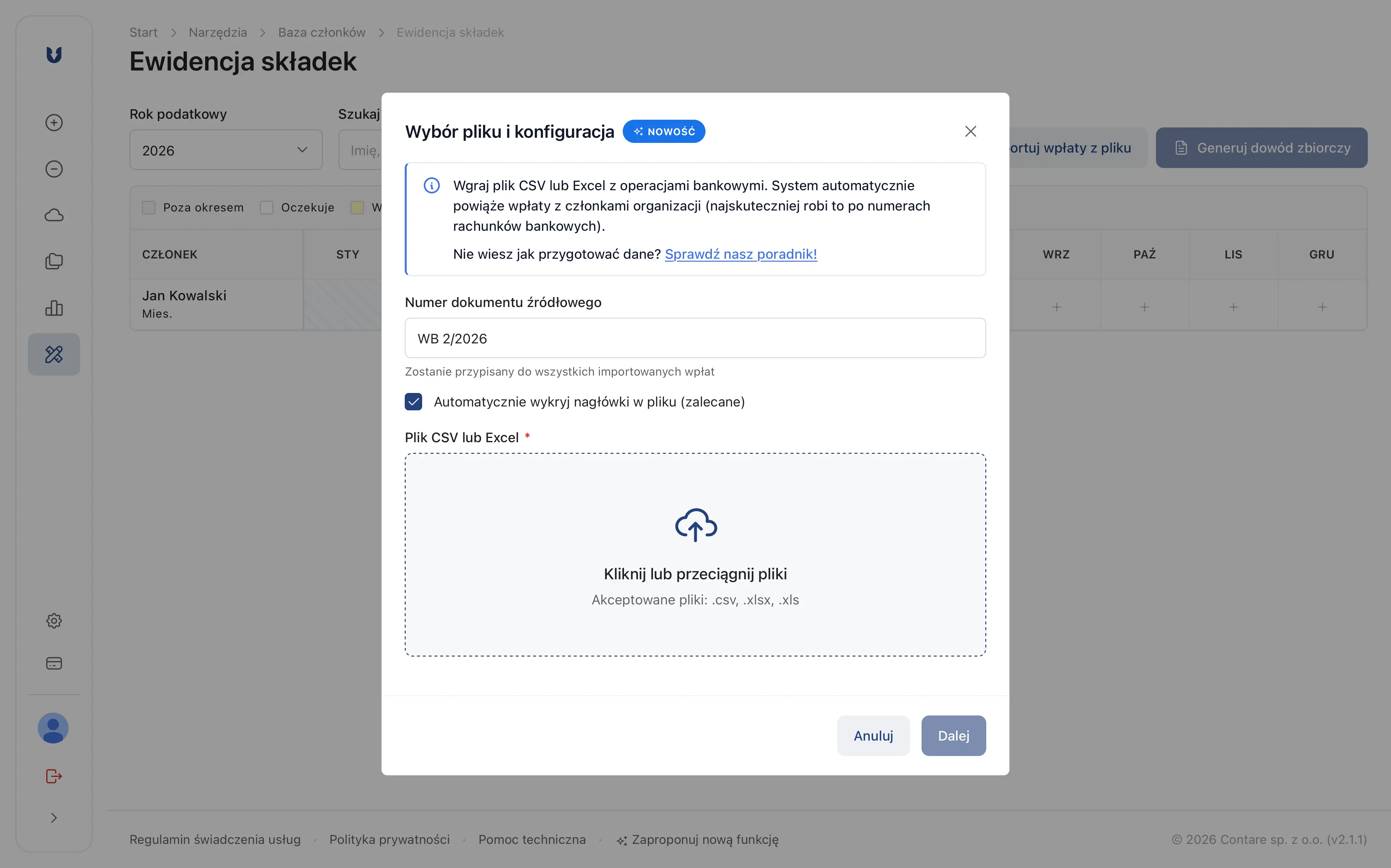Click the Dalej button
Image resolution: width=1391 pixels, height=868 pixels.
coord(953,735)
